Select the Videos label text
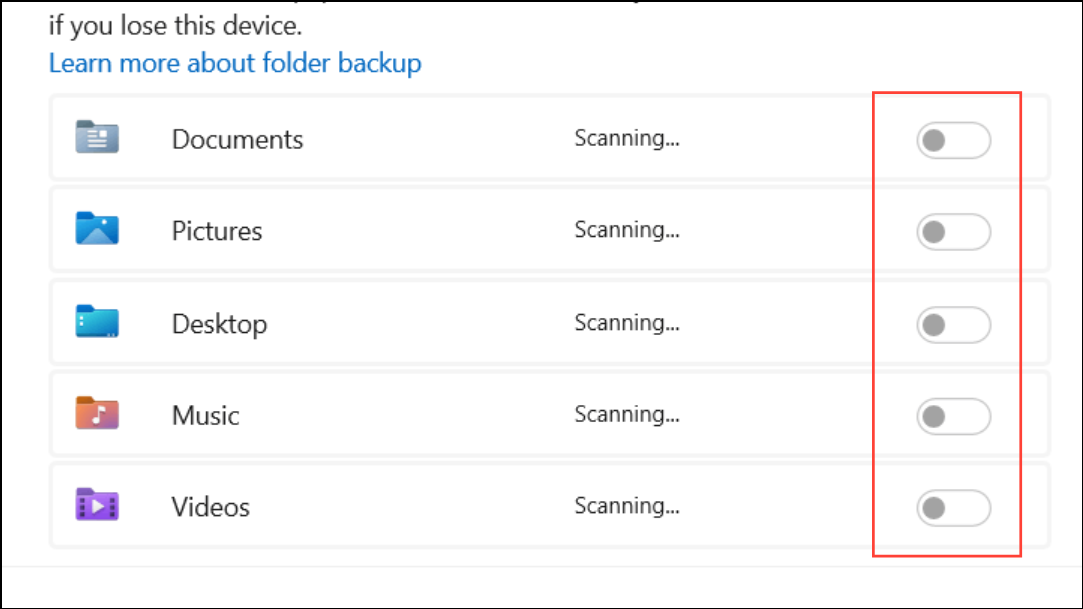Image resolution: width=1083 pixels, height=609 pixels. (211, 508)
